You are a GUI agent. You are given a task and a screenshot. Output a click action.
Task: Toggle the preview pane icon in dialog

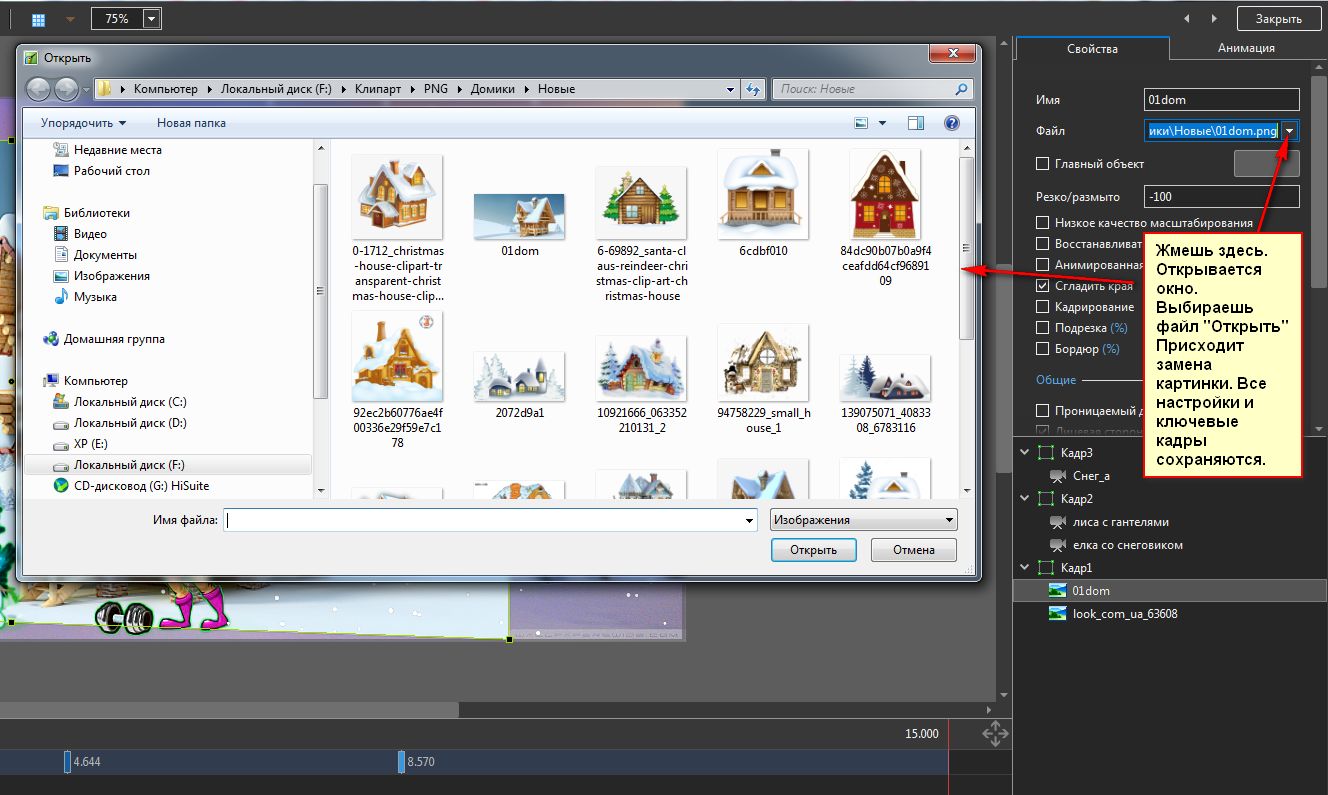click(915, 123)
